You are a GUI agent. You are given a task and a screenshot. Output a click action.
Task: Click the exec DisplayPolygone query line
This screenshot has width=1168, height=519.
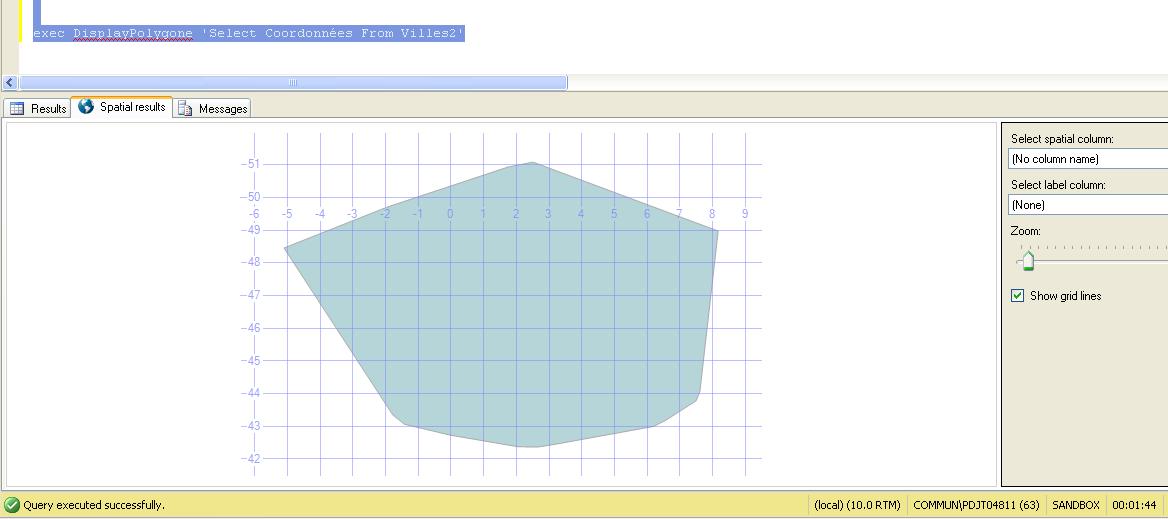coord(248,34)
